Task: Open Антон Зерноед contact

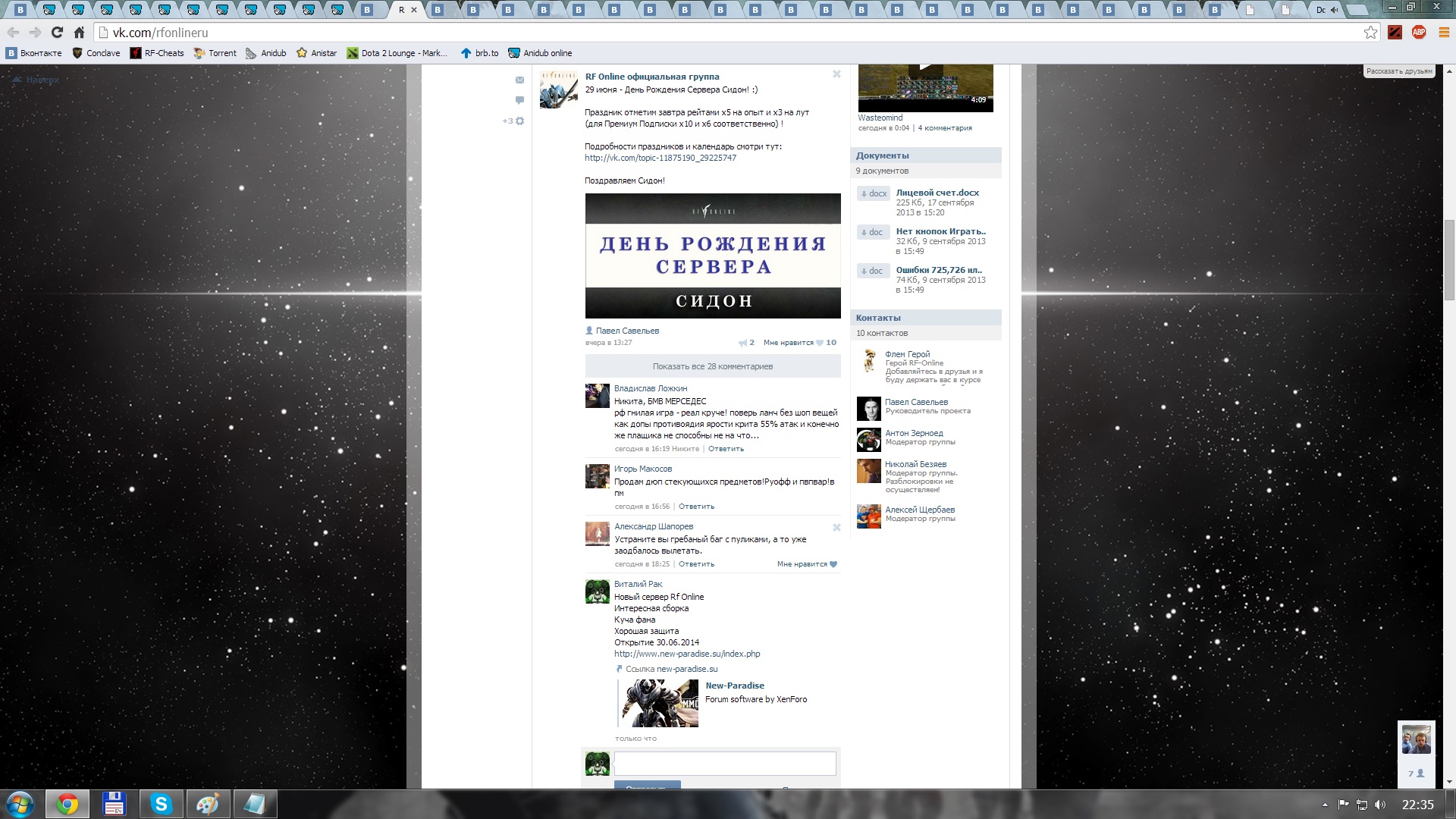Action: pos(914,433)
